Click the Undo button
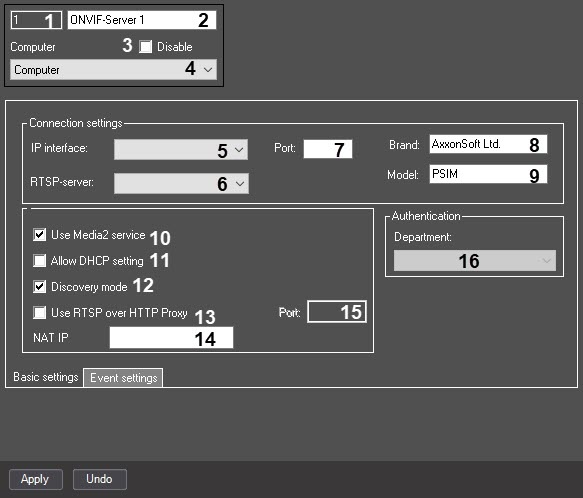 tap(100, 479)
